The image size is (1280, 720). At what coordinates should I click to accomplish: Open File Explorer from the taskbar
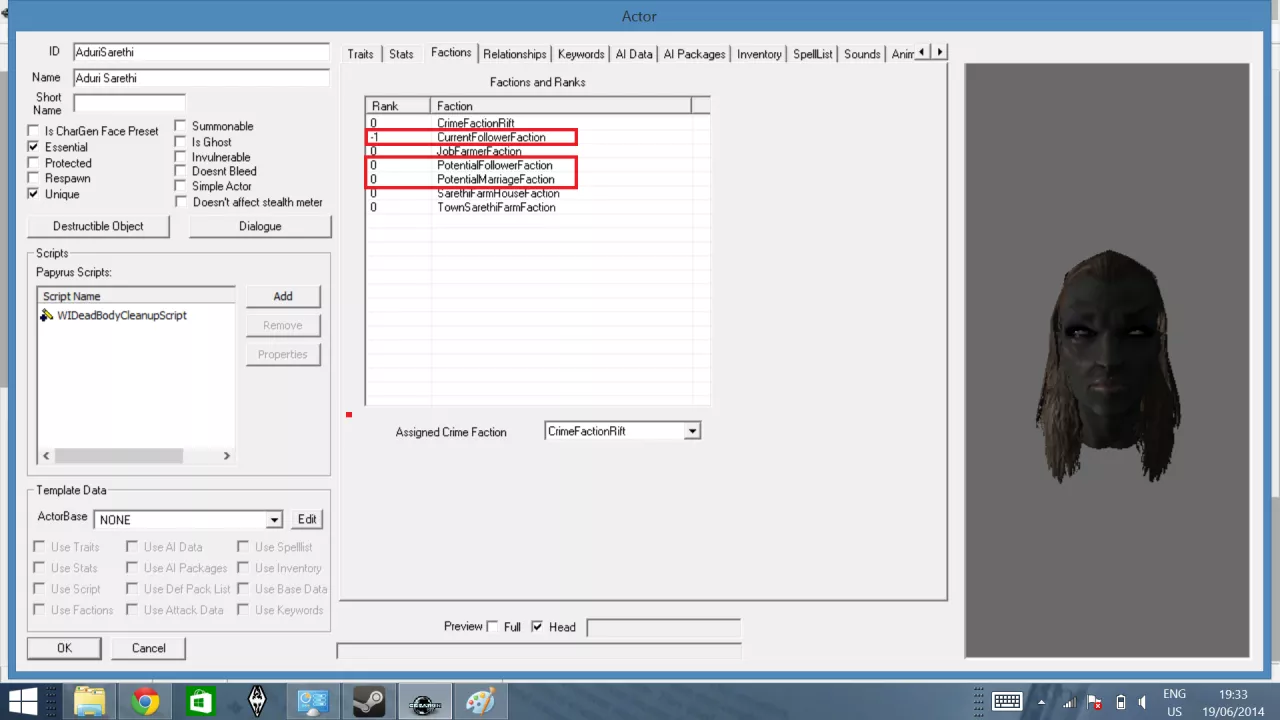click(89, 702)
